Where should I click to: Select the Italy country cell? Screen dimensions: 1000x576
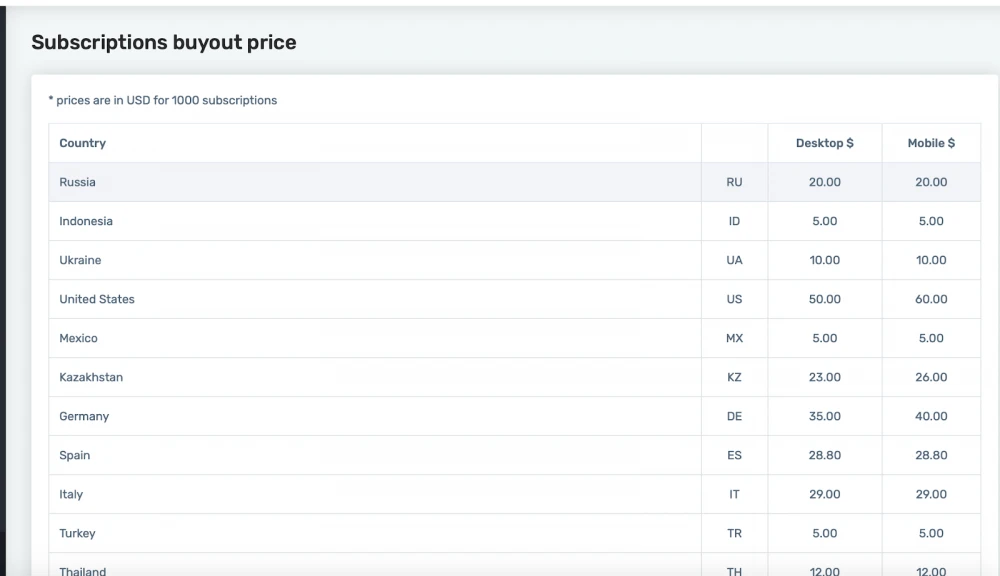[x=375, y=494]
